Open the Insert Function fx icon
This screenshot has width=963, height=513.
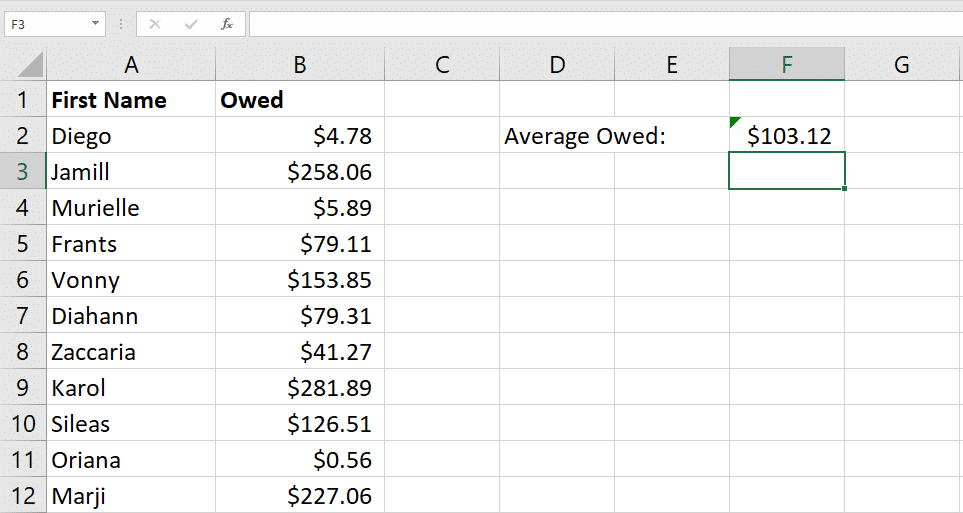227,24
